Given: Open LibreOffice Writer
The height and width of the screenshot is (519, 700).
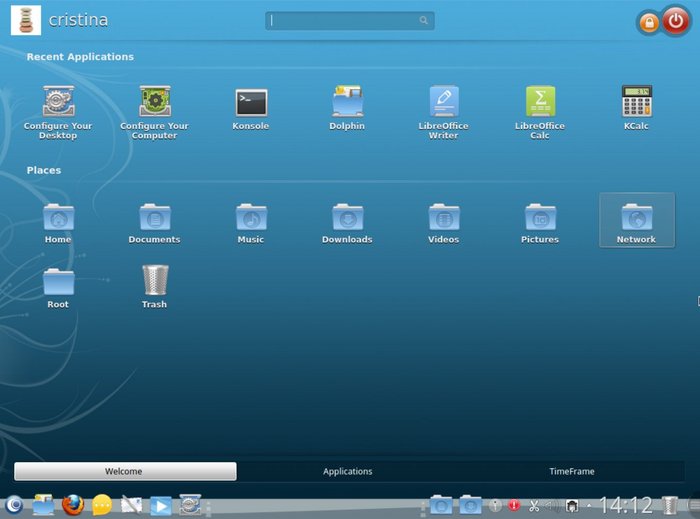Looking at the screenshot, I should click(x=443, y=103).
